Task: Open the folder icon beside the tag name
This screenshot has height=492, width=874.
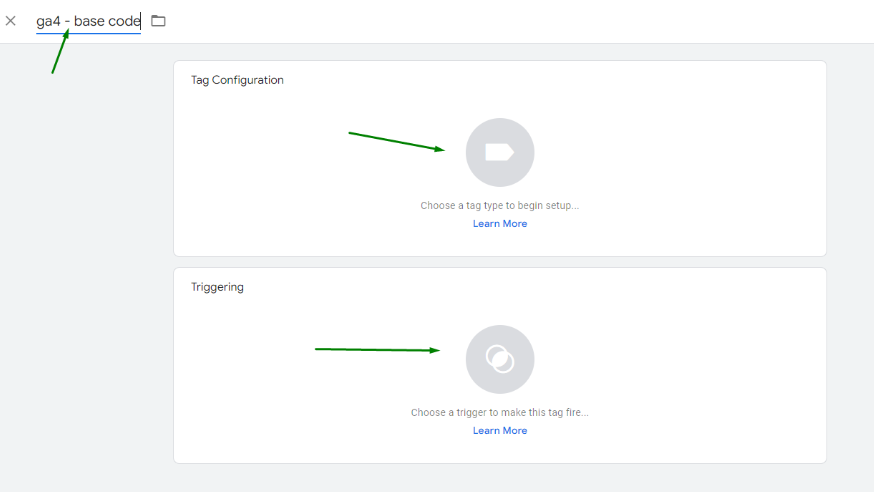Action: (158, 21)
